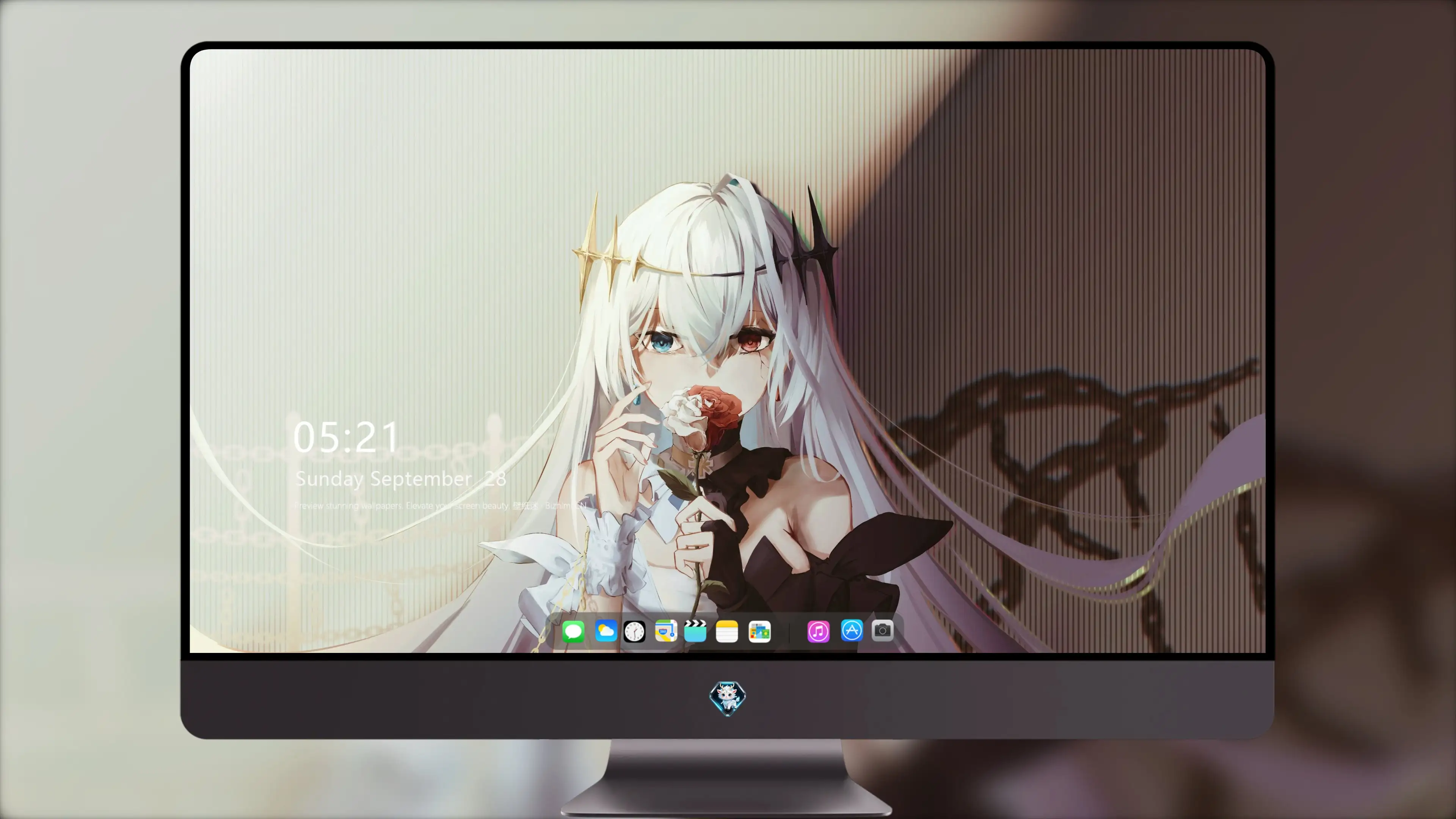1456x819 pixels.
Task: Open the Weather app in the dock
Action: click(606, 631)
